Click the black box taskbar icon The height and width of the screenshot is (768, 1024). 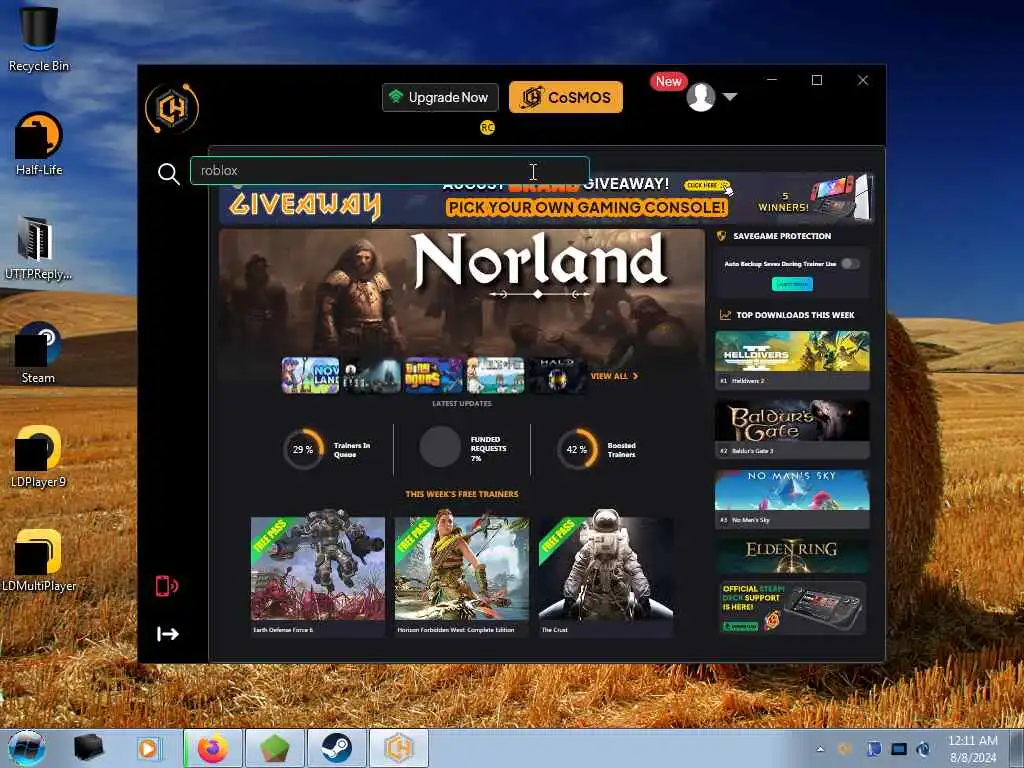[89, 748]
